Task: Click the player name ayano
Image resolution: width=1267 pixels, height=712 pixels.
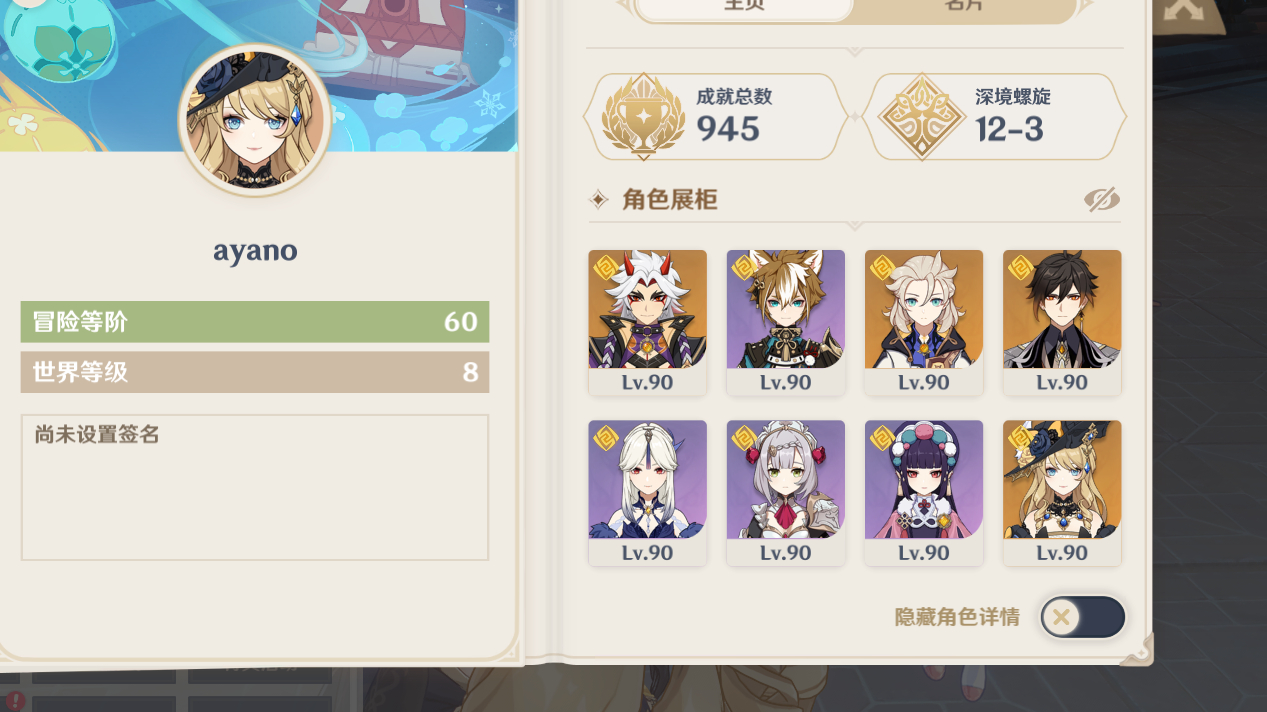Action: click(255, 250)
